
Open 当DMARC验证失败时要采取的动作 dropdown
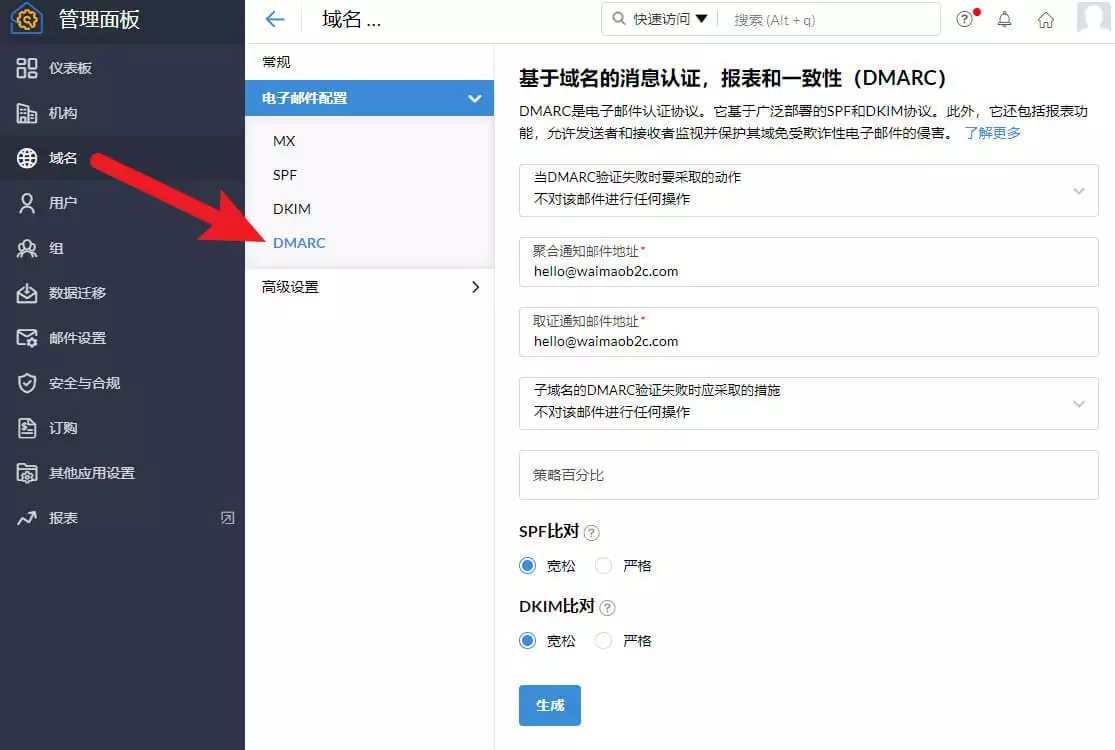coord(808,190)
